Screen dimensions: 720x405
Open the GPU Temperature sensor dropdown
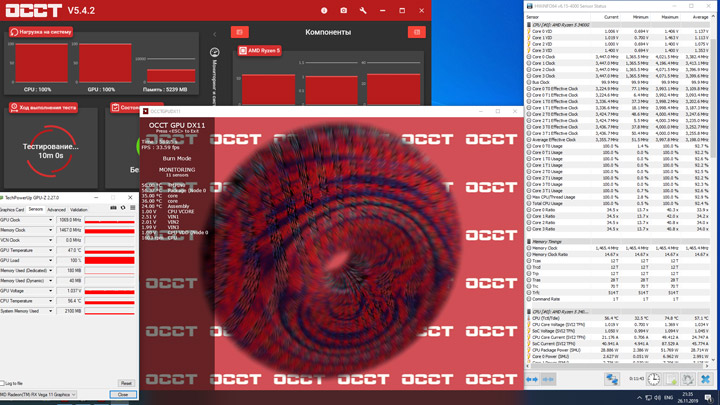point(51,250)
